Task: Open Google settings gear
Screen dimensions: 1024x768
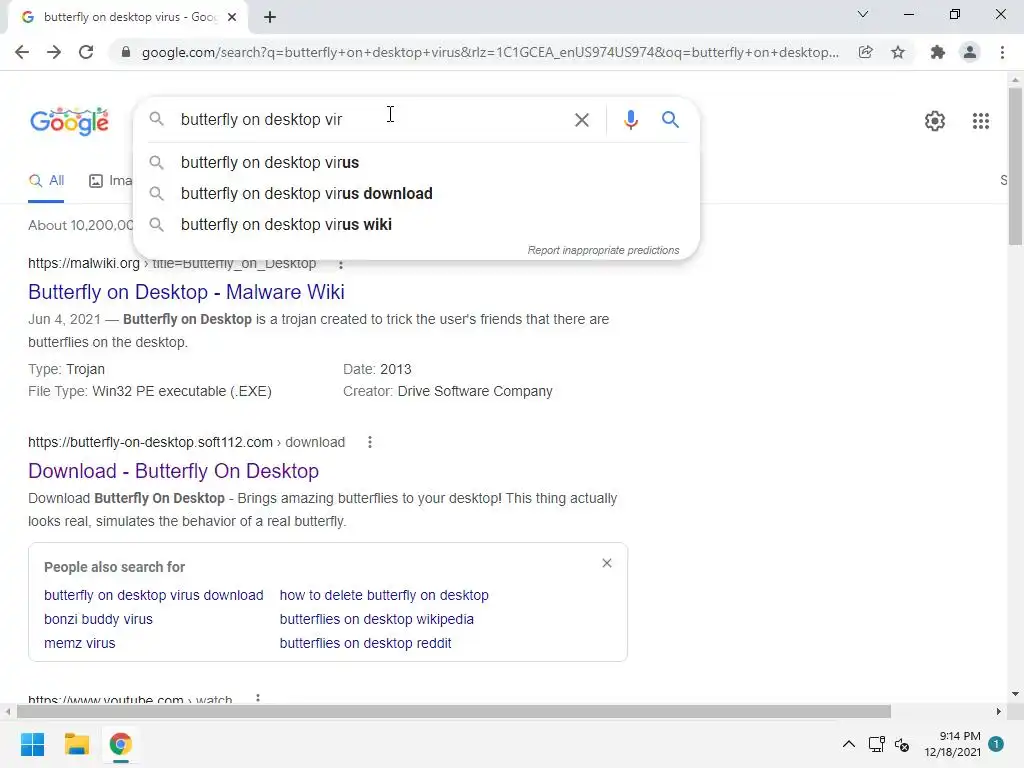Action: 935,121
